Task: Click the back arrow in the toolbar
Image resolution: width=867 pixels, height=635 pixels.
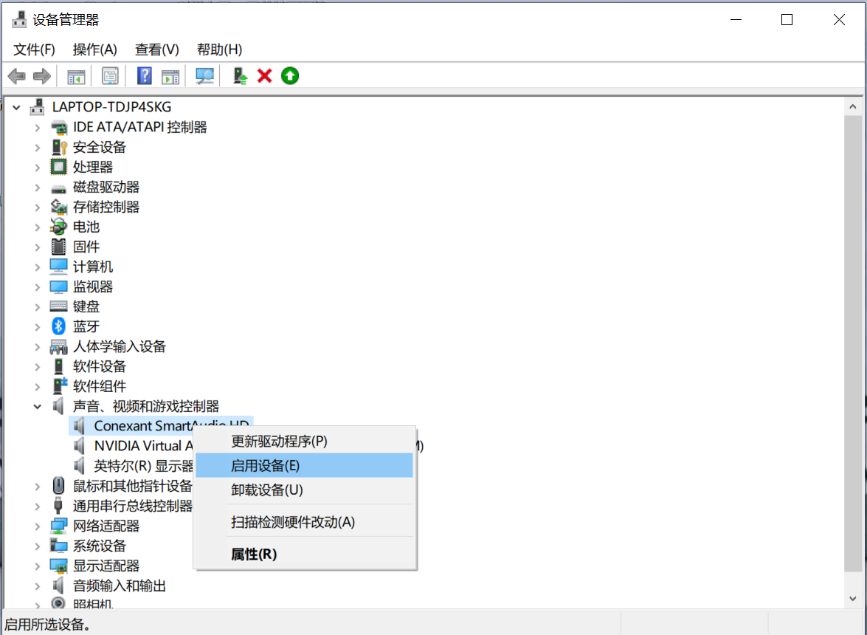Action: (16, 76)
